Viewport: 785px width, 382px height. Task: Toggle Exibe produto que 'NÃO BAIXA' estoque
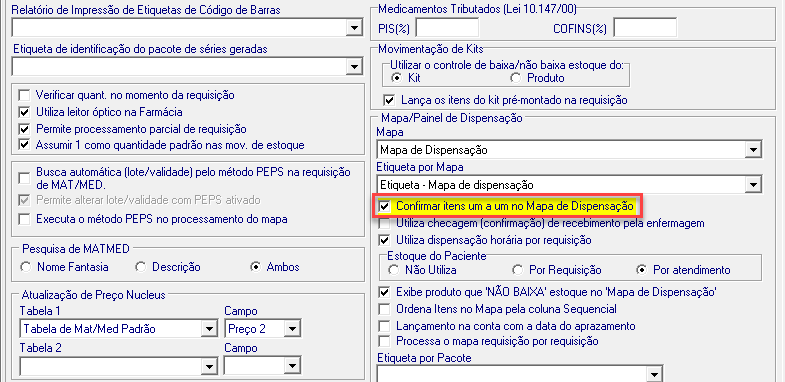pyautogui.click(x=384, y=291)
